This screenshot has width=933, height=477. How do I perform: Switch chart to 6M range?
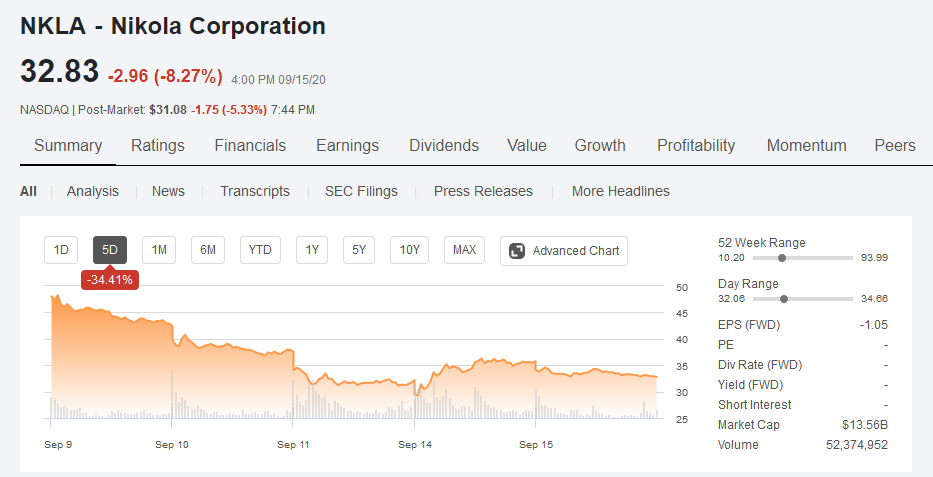(x=208, y=250)
